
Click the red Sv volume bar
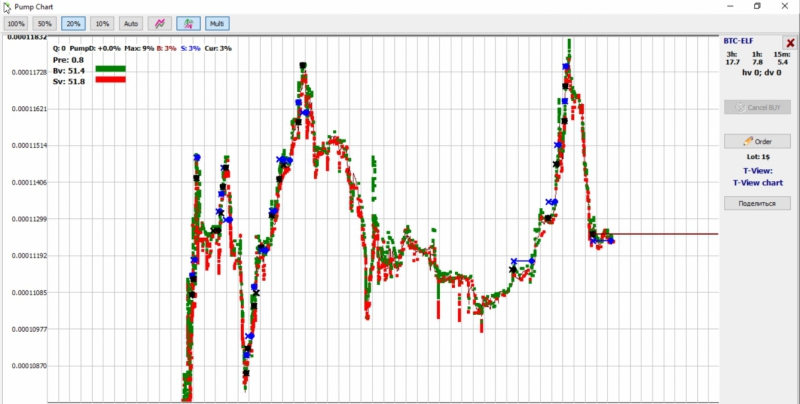(x=110, y=80)
